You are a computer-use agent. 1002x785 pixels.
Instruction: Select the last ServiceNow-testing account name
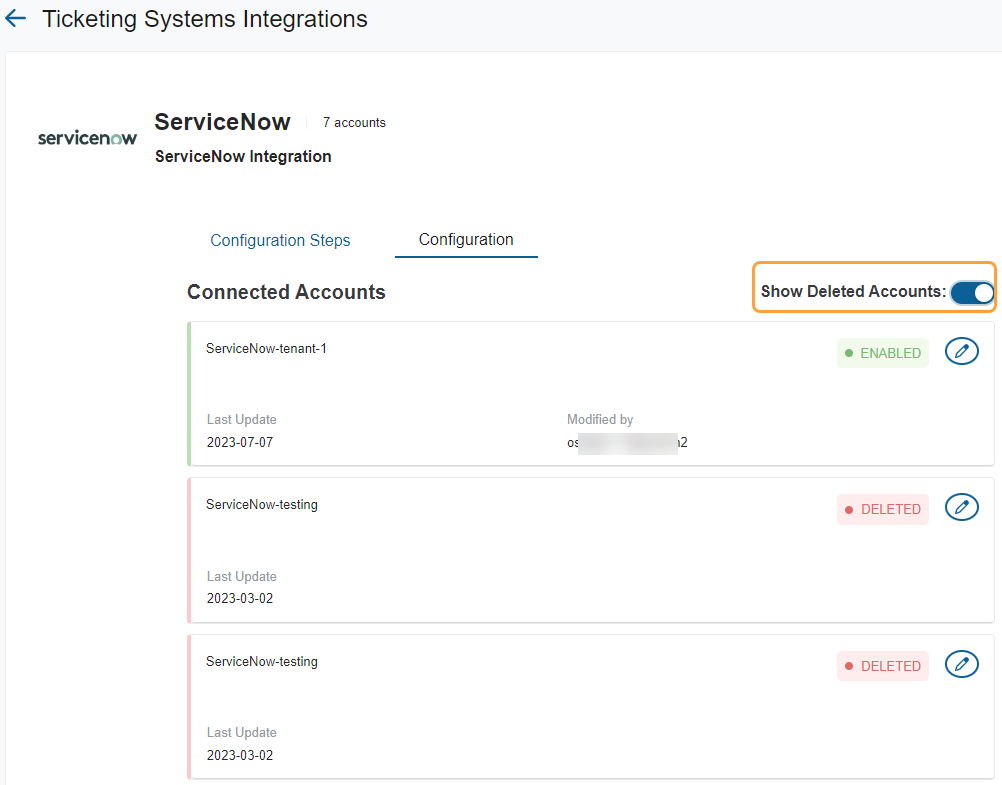262,662
